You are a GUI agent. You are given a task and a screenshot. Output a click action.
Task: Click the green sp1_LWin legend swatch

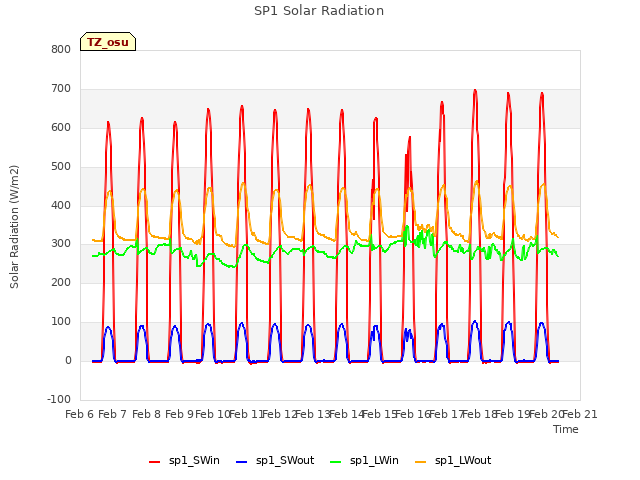click(335, 462)
